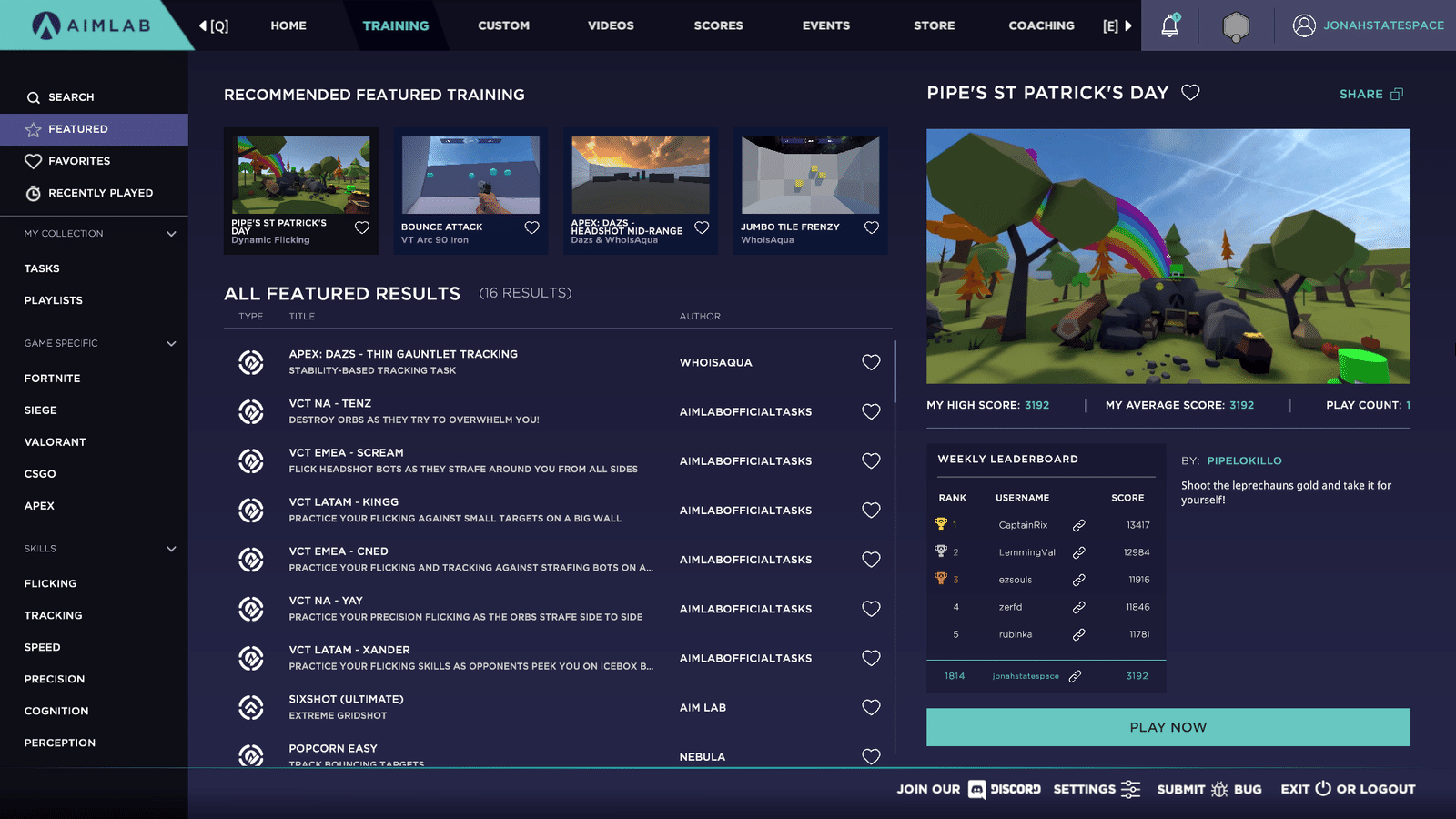The width and height of the screenshot is (1456, 819).
Task: Click the Search magnifier icon
Action: [34, 97]
